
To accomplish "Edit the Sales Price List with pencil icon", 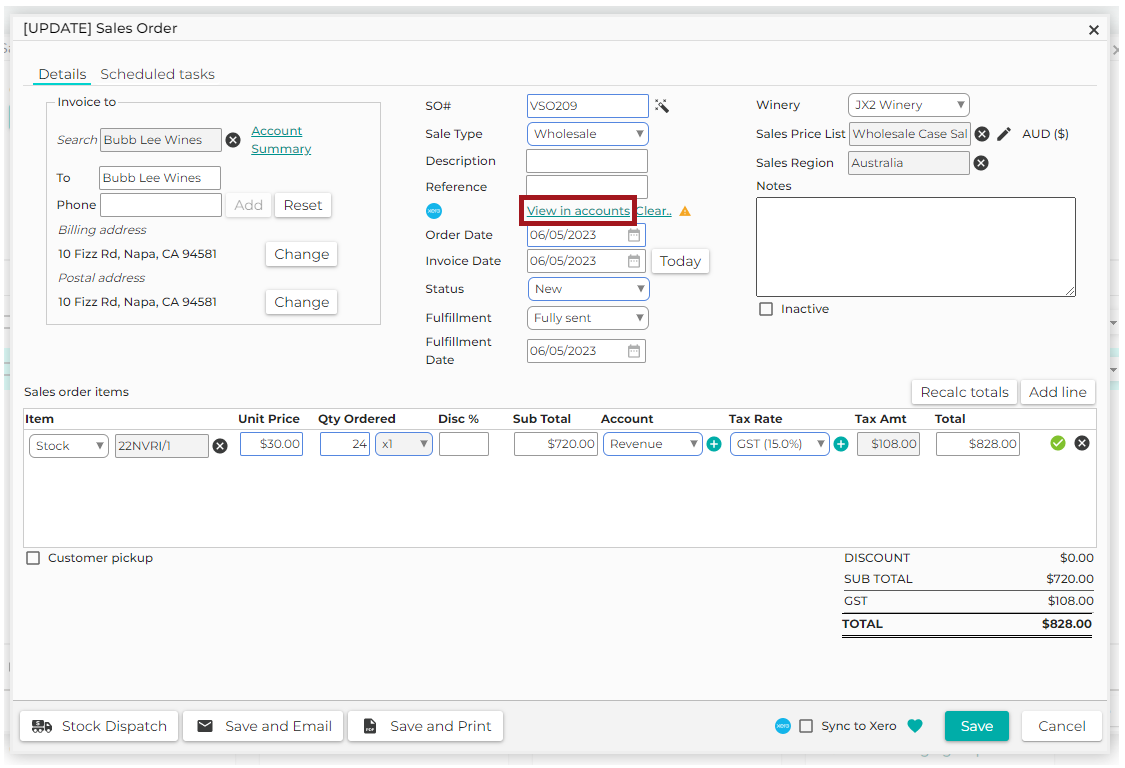I will click(x=1004, y=134).
